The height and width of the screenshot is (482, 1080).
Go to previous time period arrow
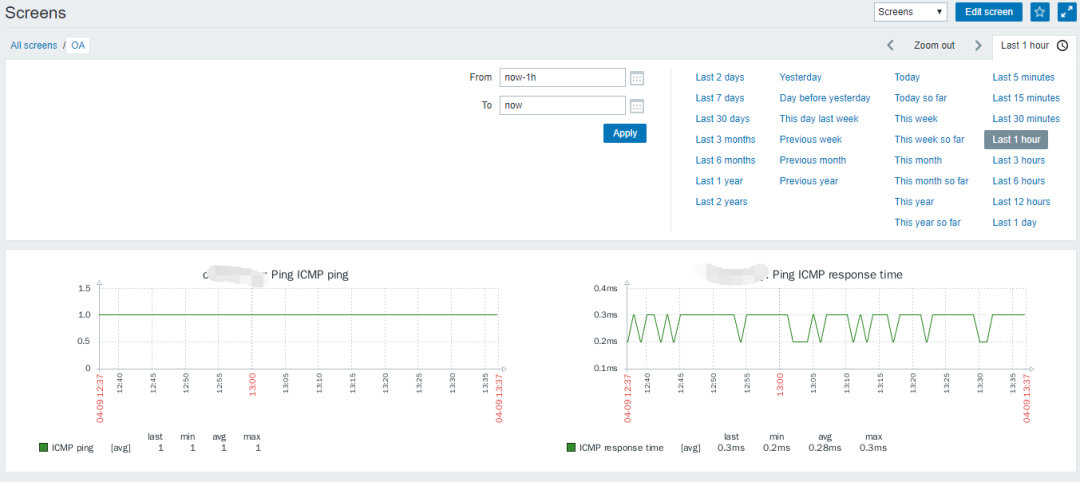point(890,45)
